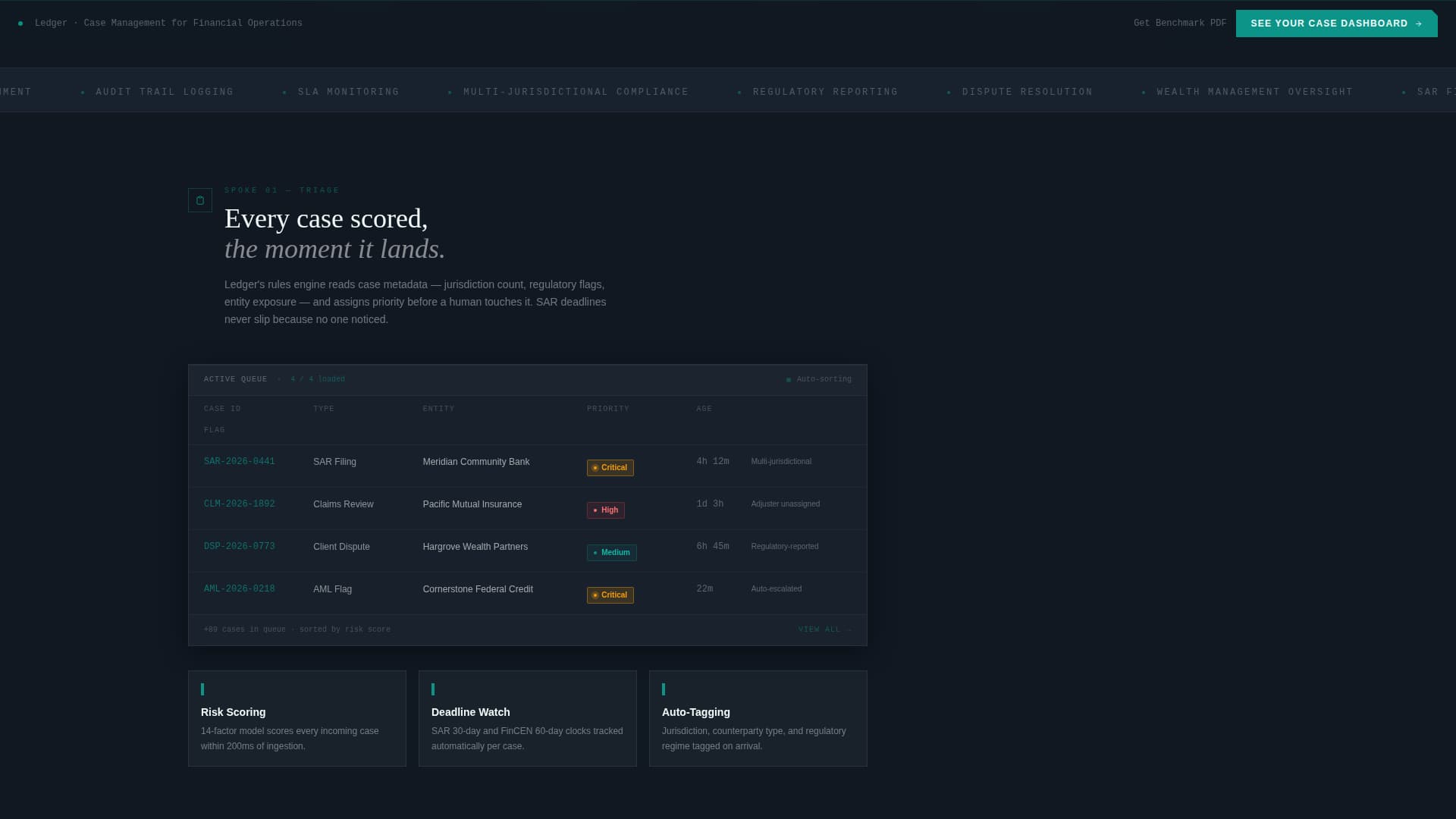This screenshot has height=819, width=1456.
Task: Click the Ledger brand text in header
Action: (168, 24)
